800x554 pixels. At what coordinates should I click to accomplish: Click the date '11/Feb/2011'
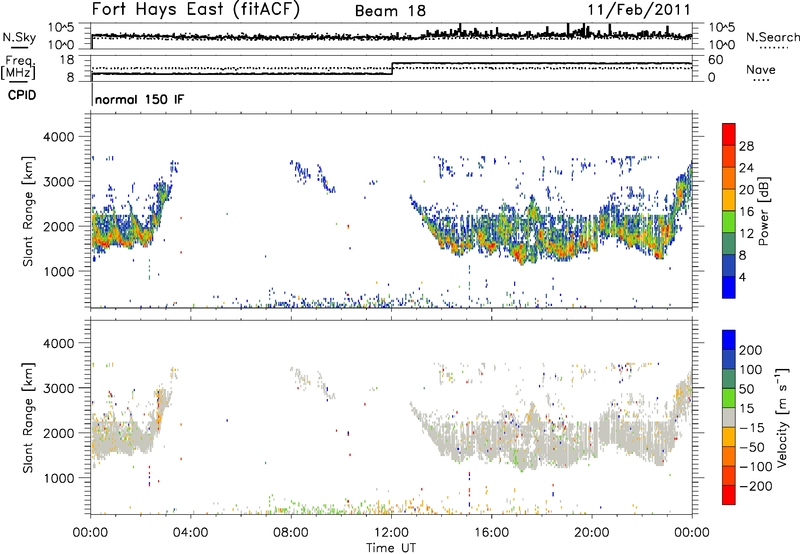pos(639,10)
